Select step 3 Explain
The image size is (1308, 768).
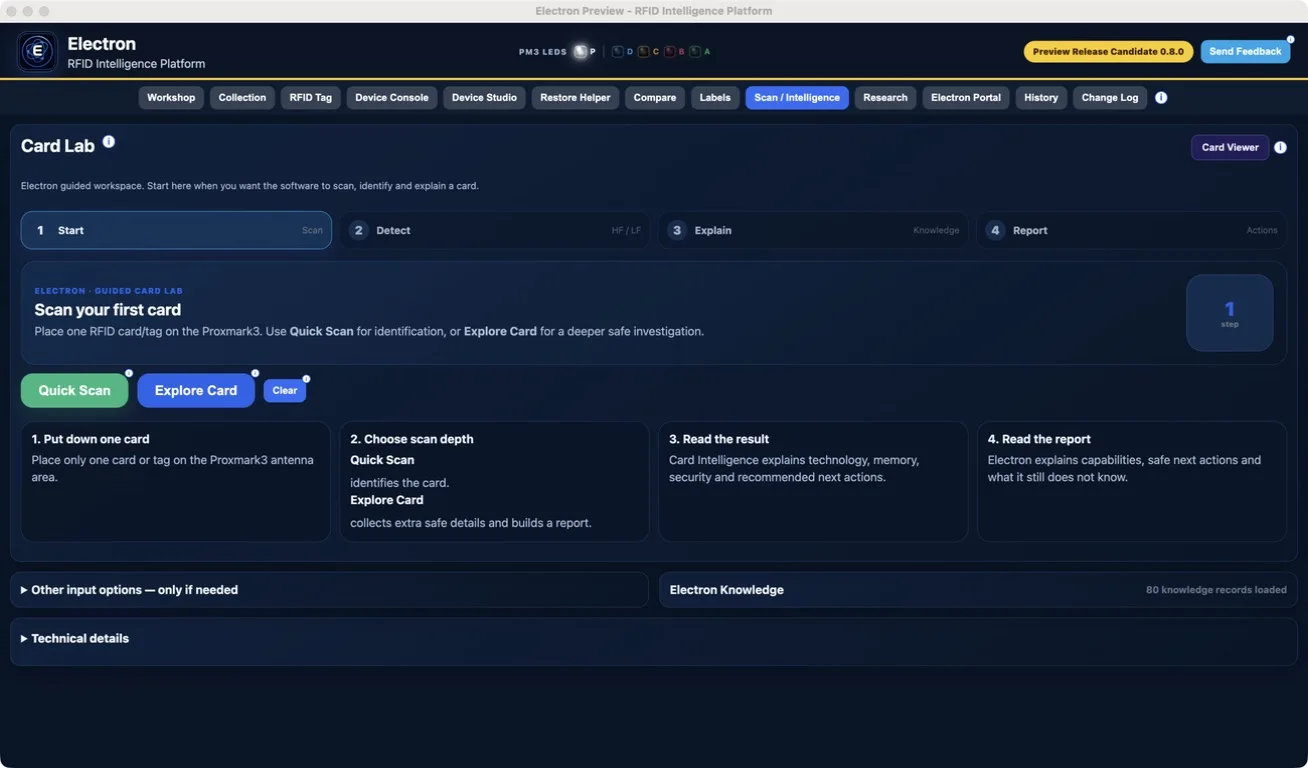coord(813,230)
